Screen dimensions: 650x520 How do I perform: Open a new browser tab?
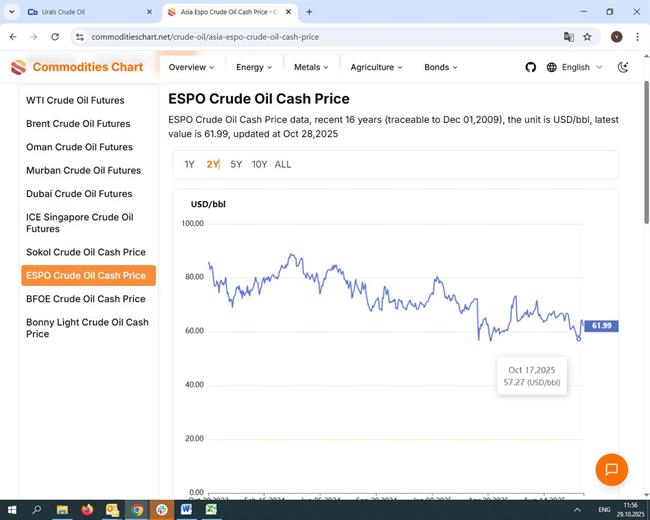pos(309,12)
